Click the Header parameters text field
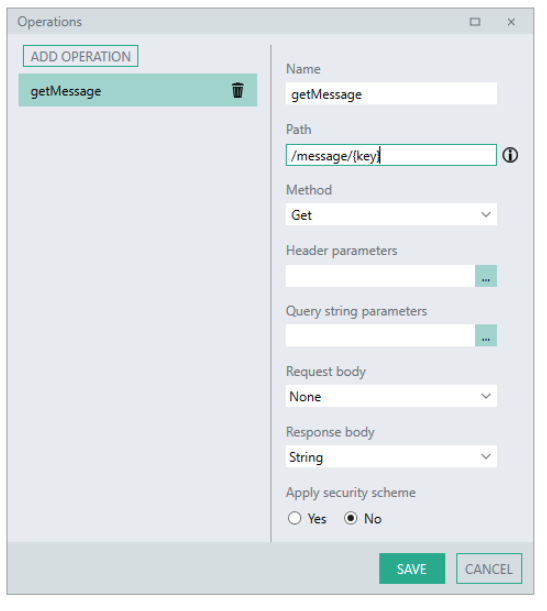Screen dimensions: 547x611 (x=380, y=276)
